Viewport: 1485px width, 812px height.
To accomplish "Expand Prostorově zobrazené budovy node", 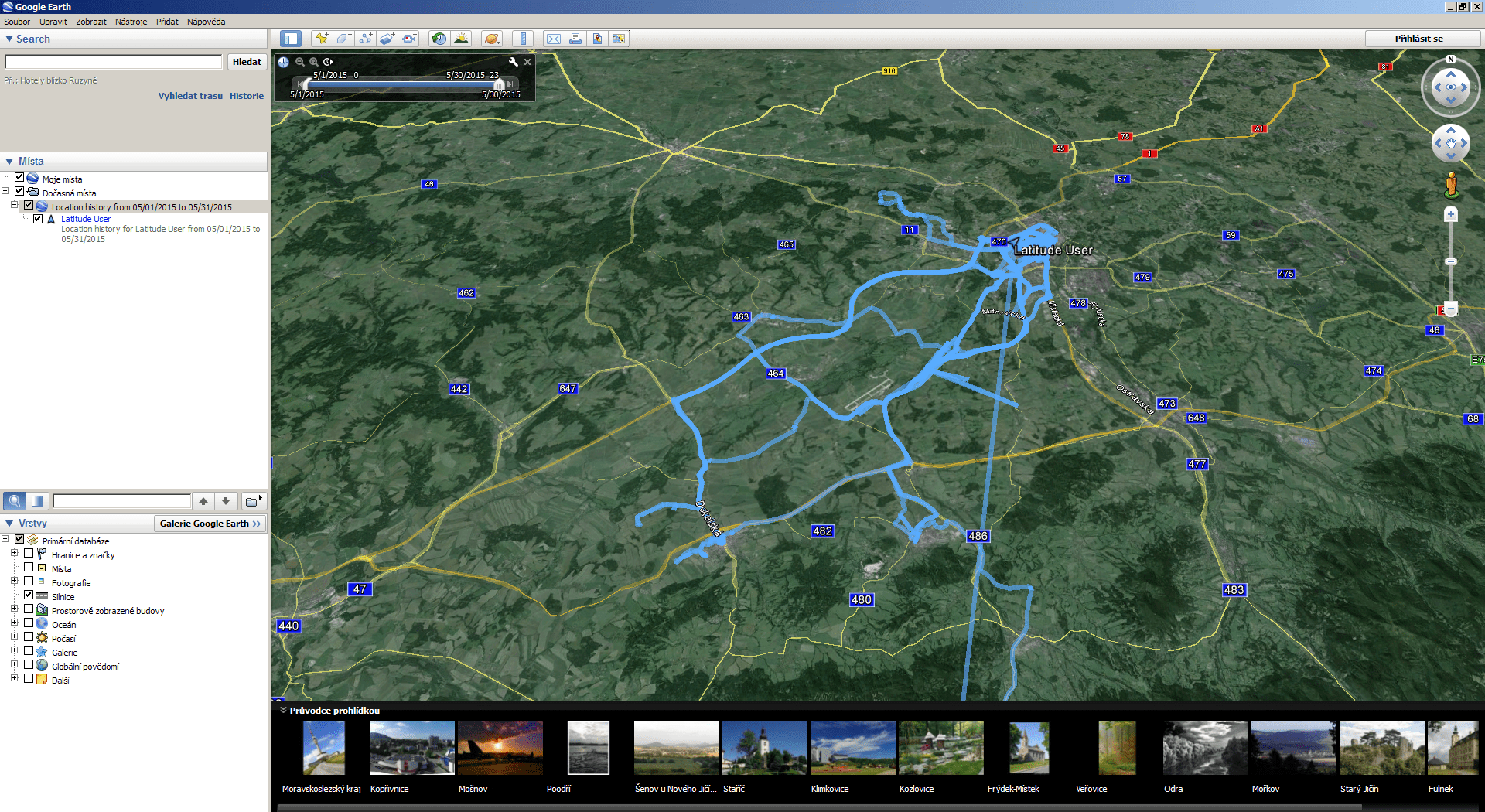I will click(x=15, y=609).
